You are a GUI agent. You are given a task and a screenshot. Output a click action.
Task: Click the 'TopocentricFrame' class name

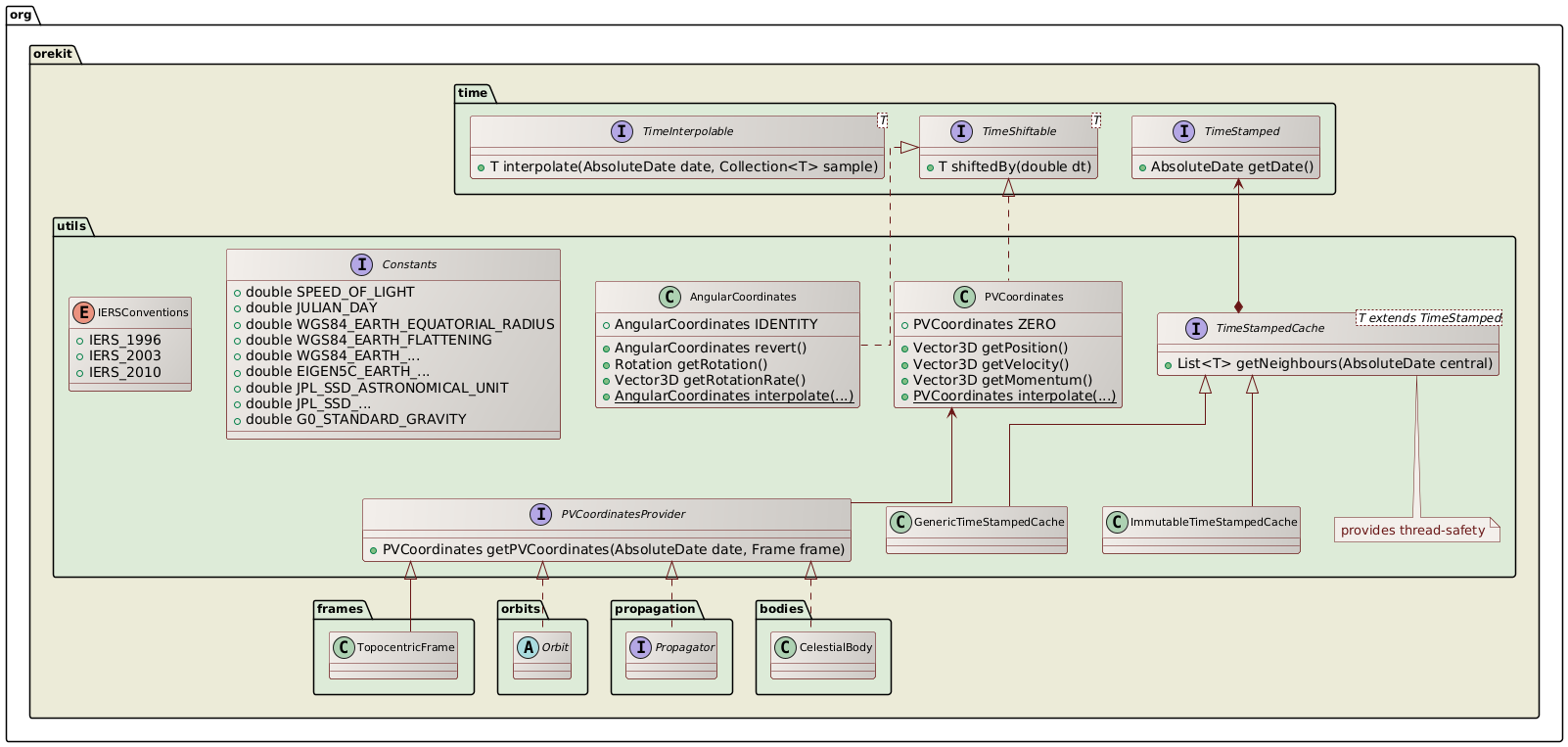406,647
